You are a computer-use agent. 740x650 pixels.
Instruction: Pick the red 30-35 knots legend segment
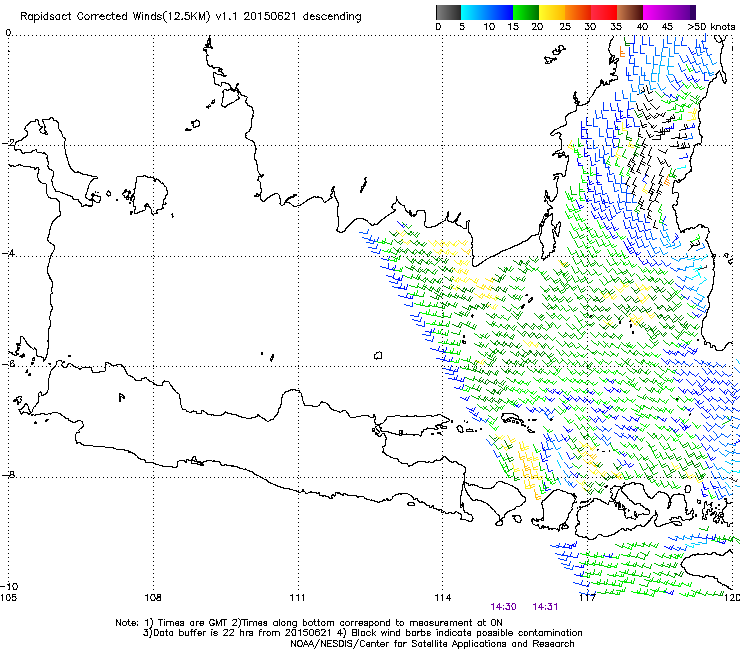point(604,12)
